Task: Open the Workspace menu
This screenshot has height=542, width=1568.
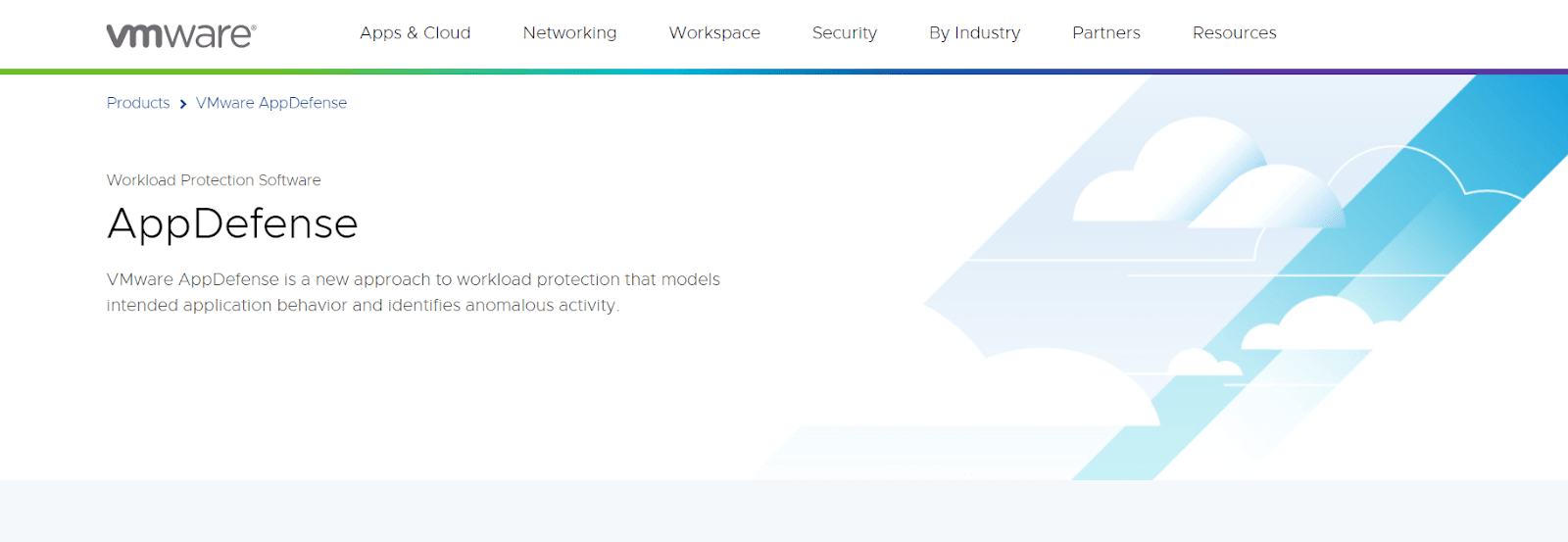Action: point(714,33)
